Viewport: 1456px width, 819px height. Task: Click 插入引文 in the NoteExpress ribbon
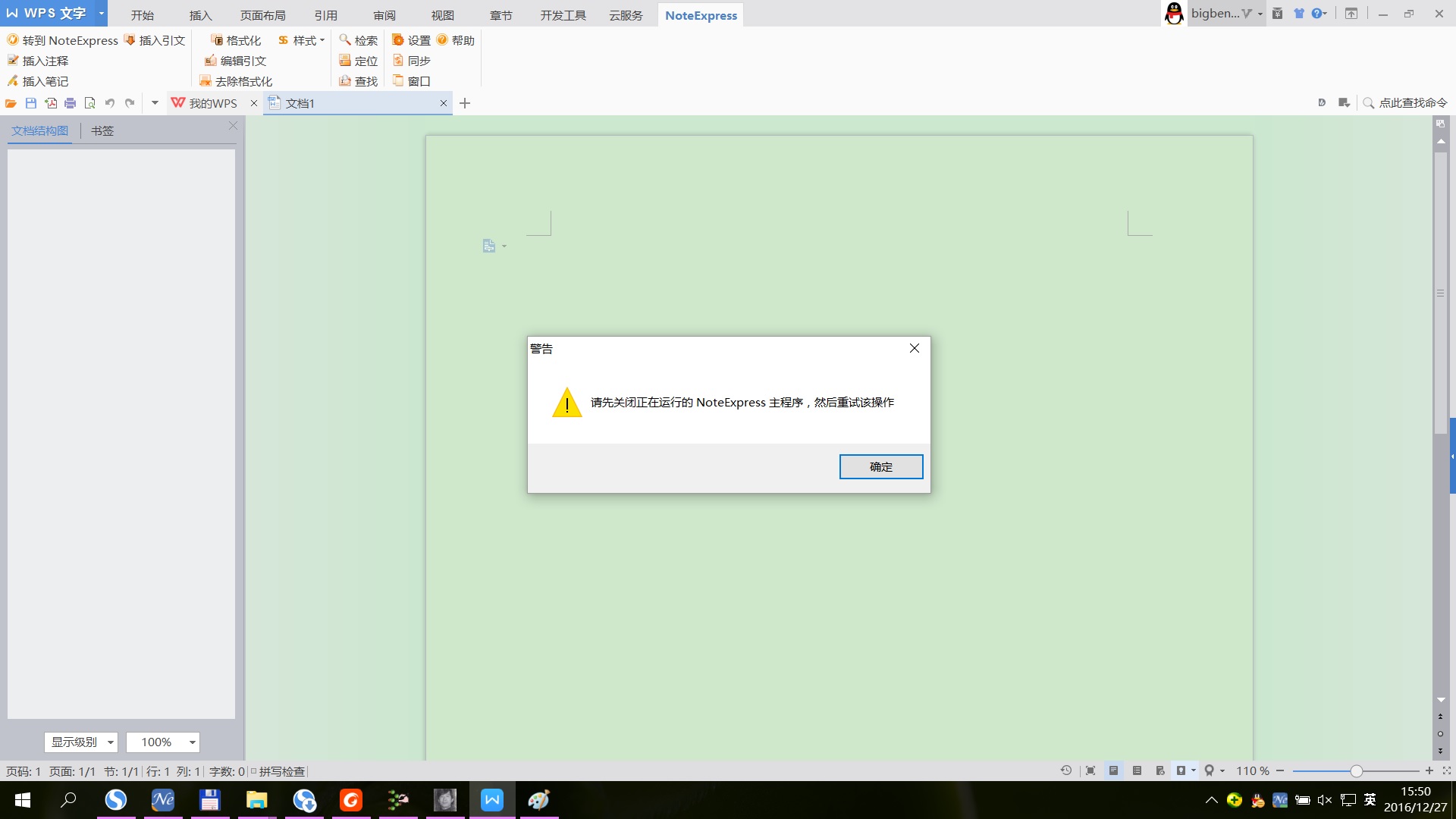click(x=155, y=40)
